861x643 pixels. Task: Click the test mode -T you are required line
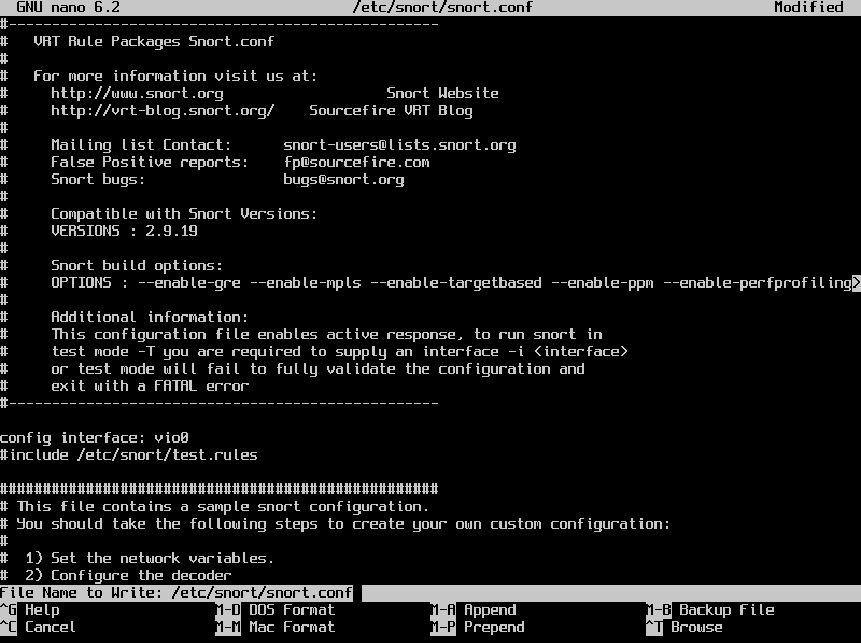tap(339, 351)
